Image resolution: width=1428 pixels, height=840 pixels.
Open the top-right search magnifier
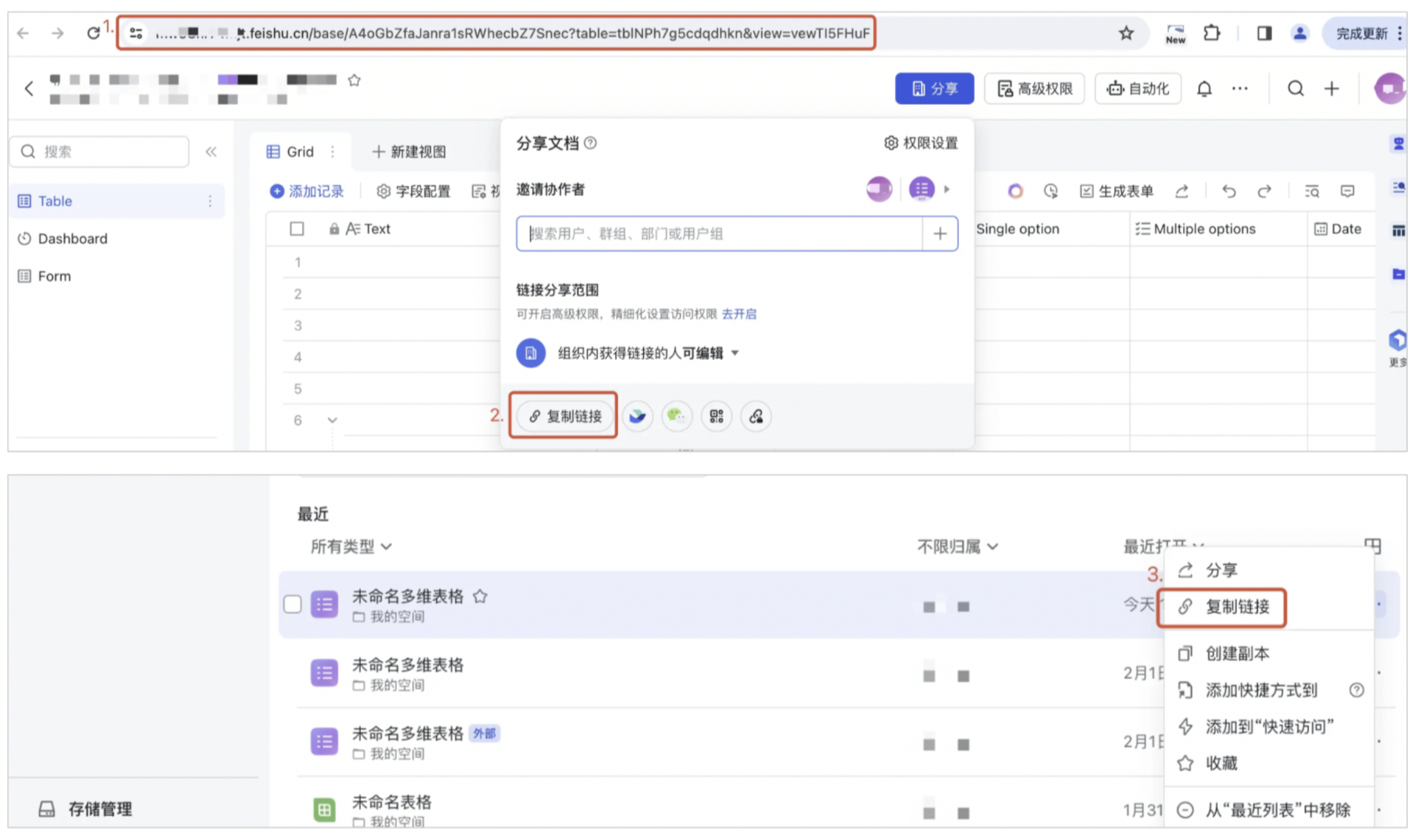[x=1295, y=88]
